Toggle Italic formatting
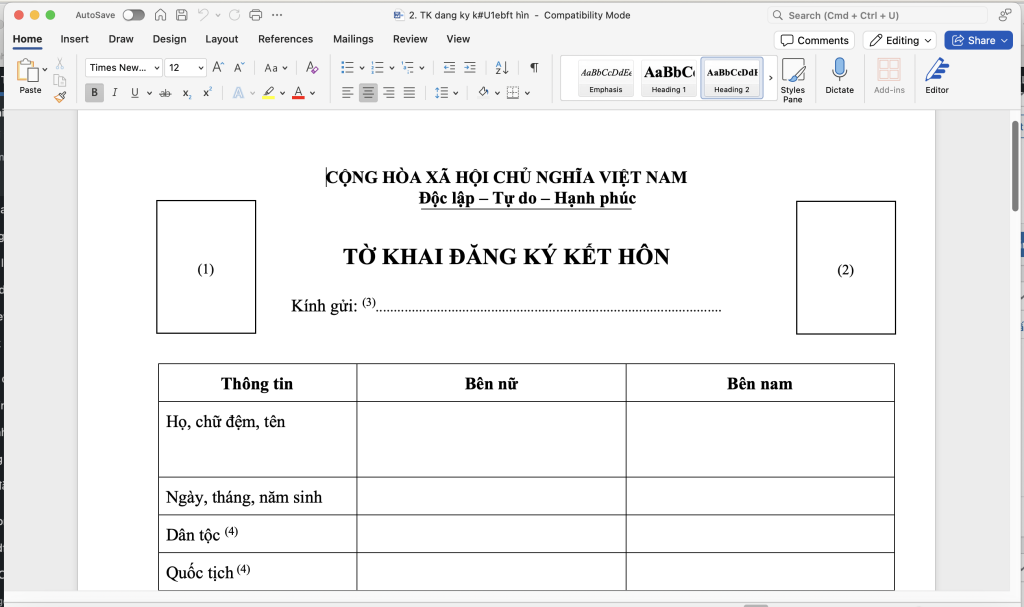1024x607 pixels. click(114, 93)
